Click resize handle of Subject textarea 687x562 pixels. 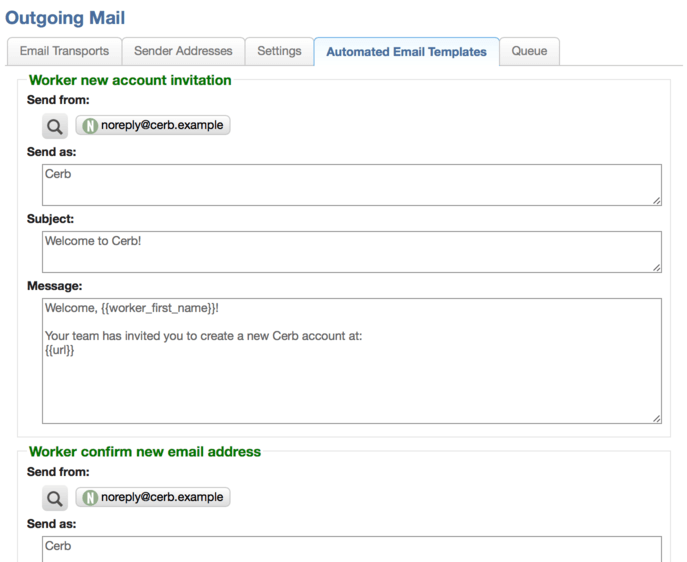click(656, 268)
